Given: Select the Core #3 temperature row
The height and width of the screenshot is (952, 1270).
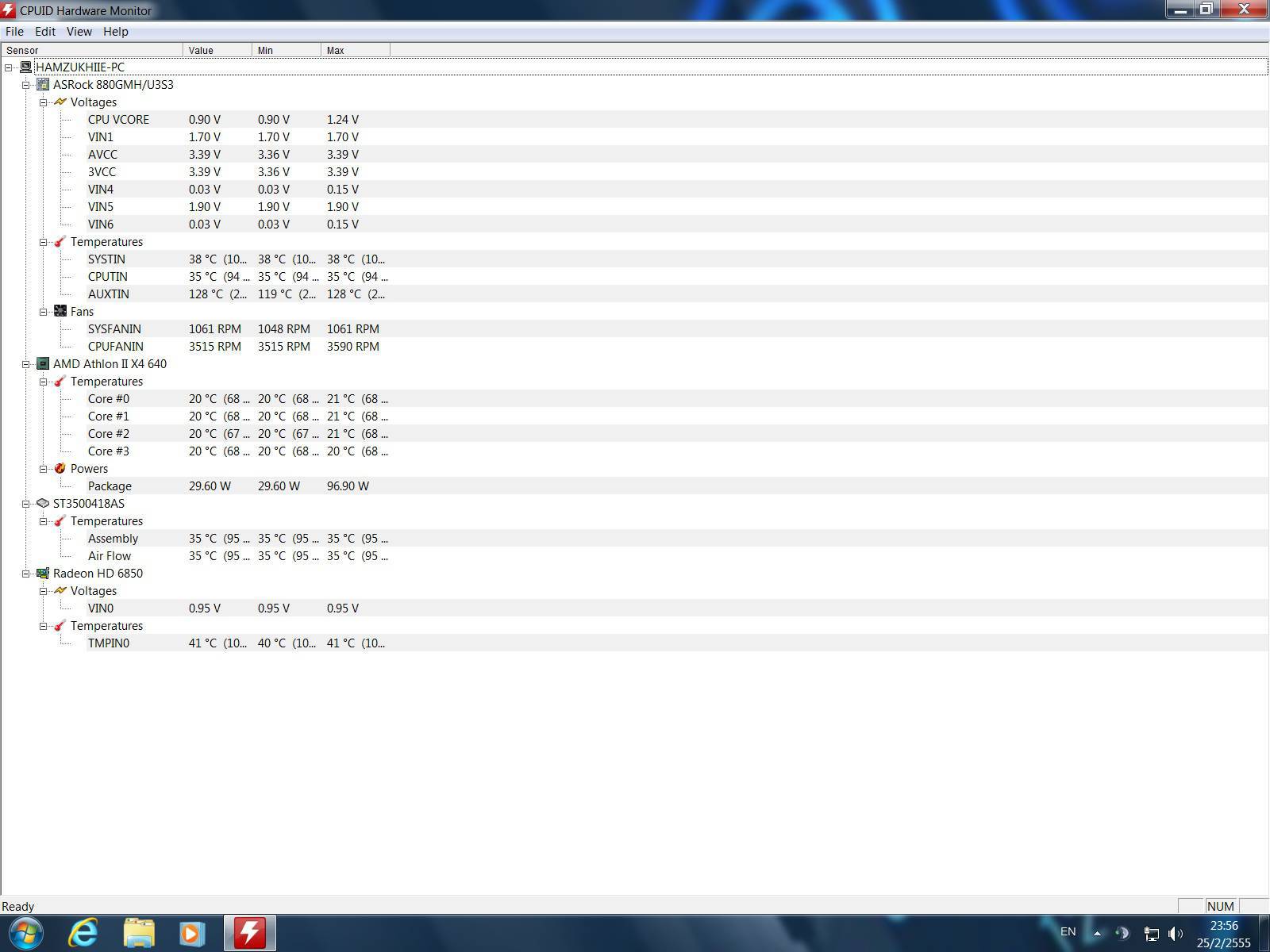Looking at the screenshot, I should click(x=634, y=451).
